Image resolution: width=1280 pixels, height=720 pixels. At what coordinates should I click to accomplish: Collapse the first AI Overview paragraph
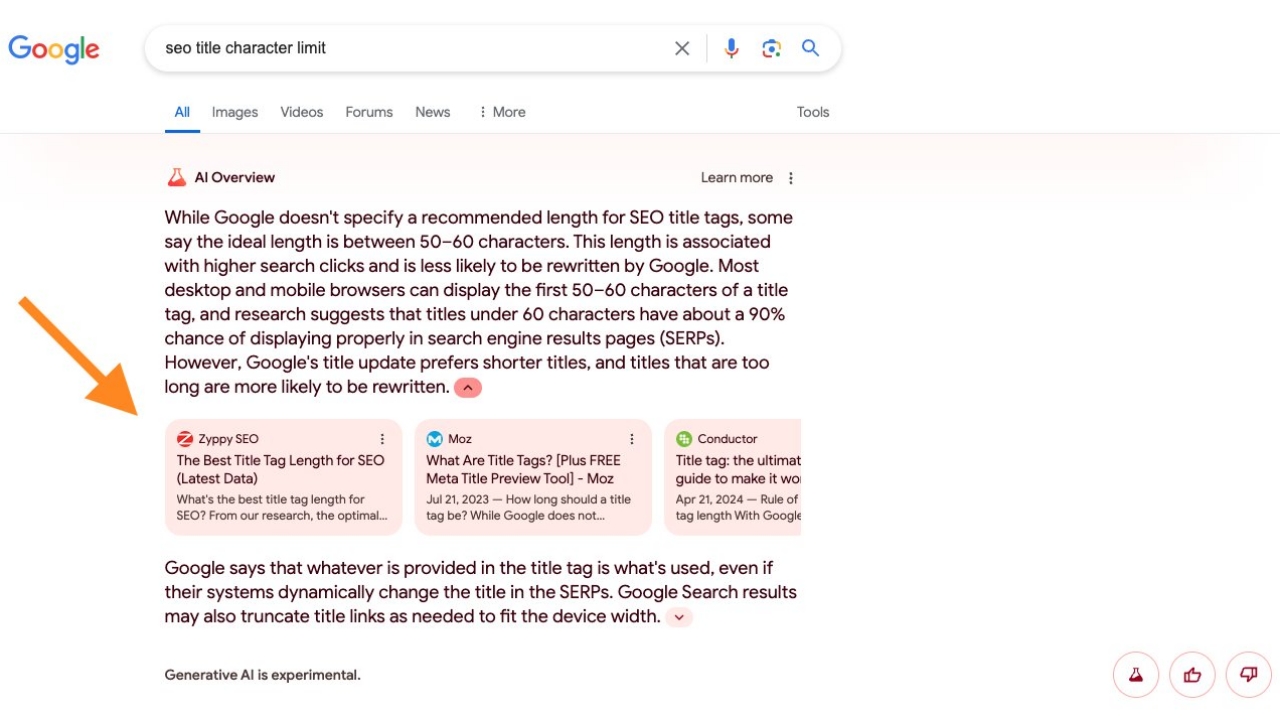(467, 387)
